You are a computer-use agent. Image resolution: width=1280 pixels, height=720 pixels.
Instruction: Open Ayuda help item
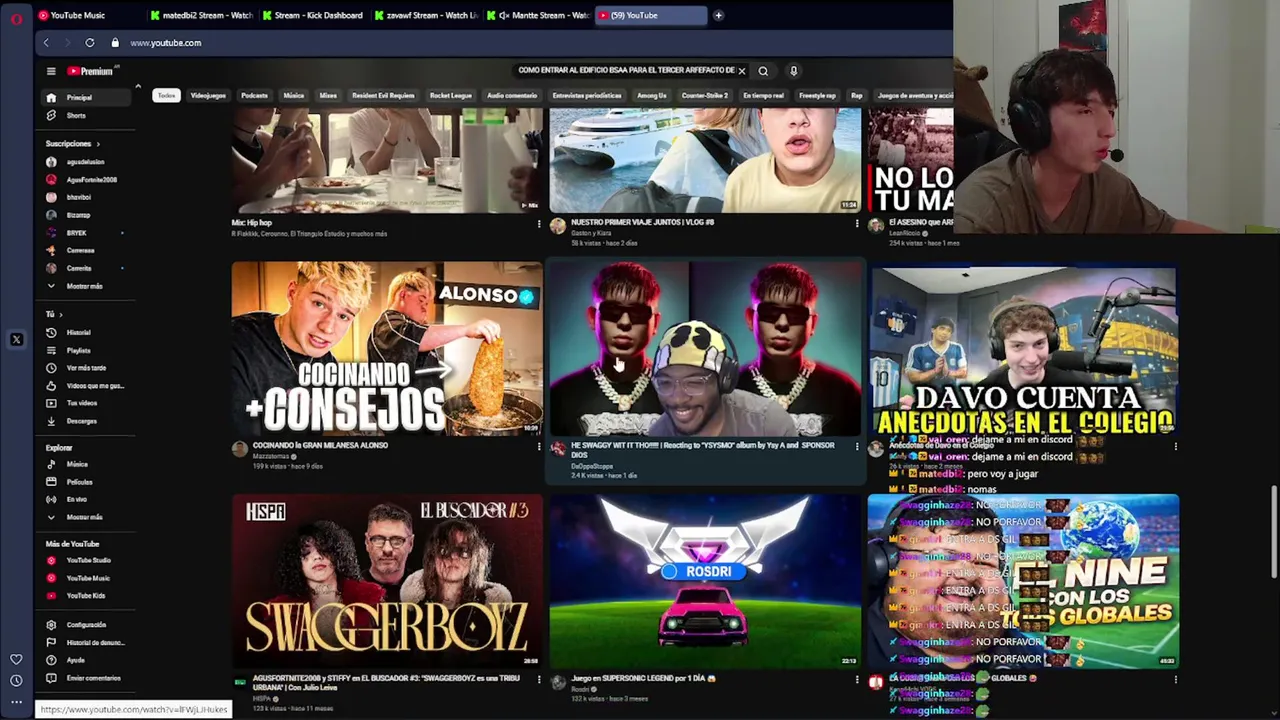point(88,661)
